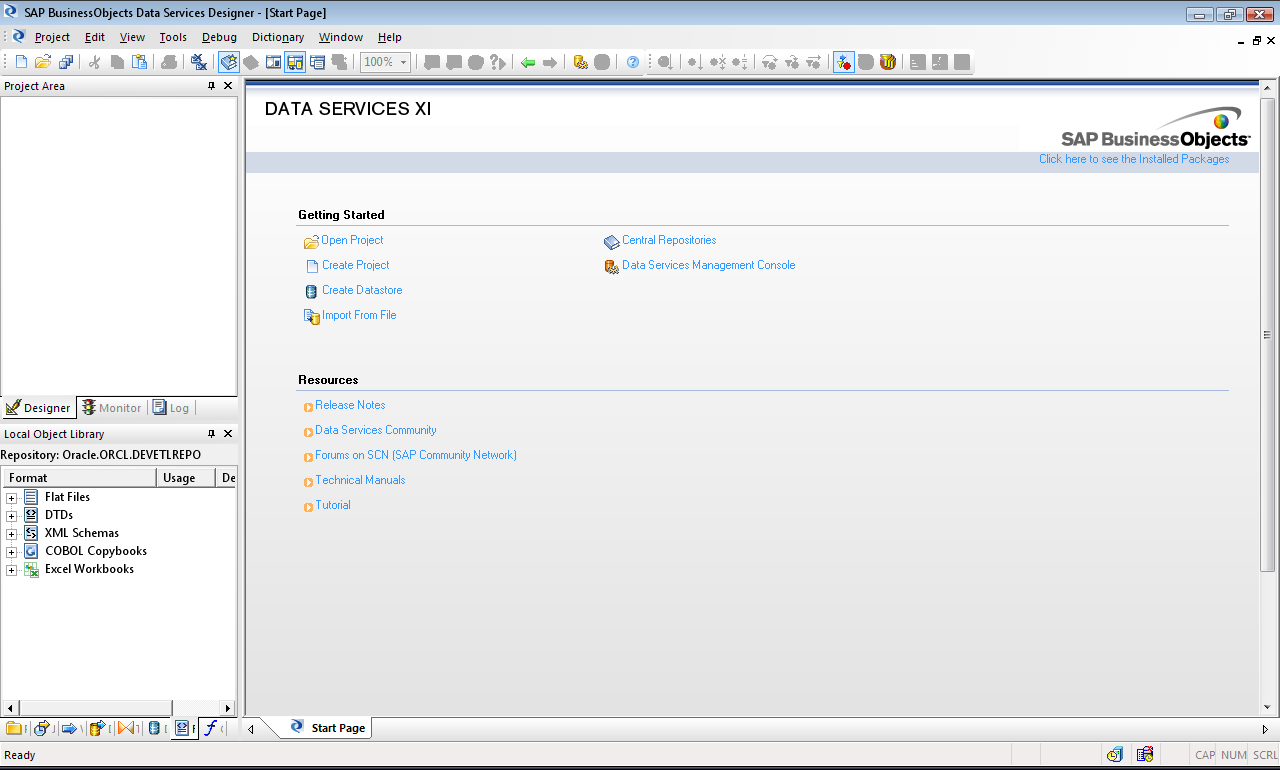Viewport: 1280px width, 770px height.
Task: Open the Window menu
Action: [341, 37]
